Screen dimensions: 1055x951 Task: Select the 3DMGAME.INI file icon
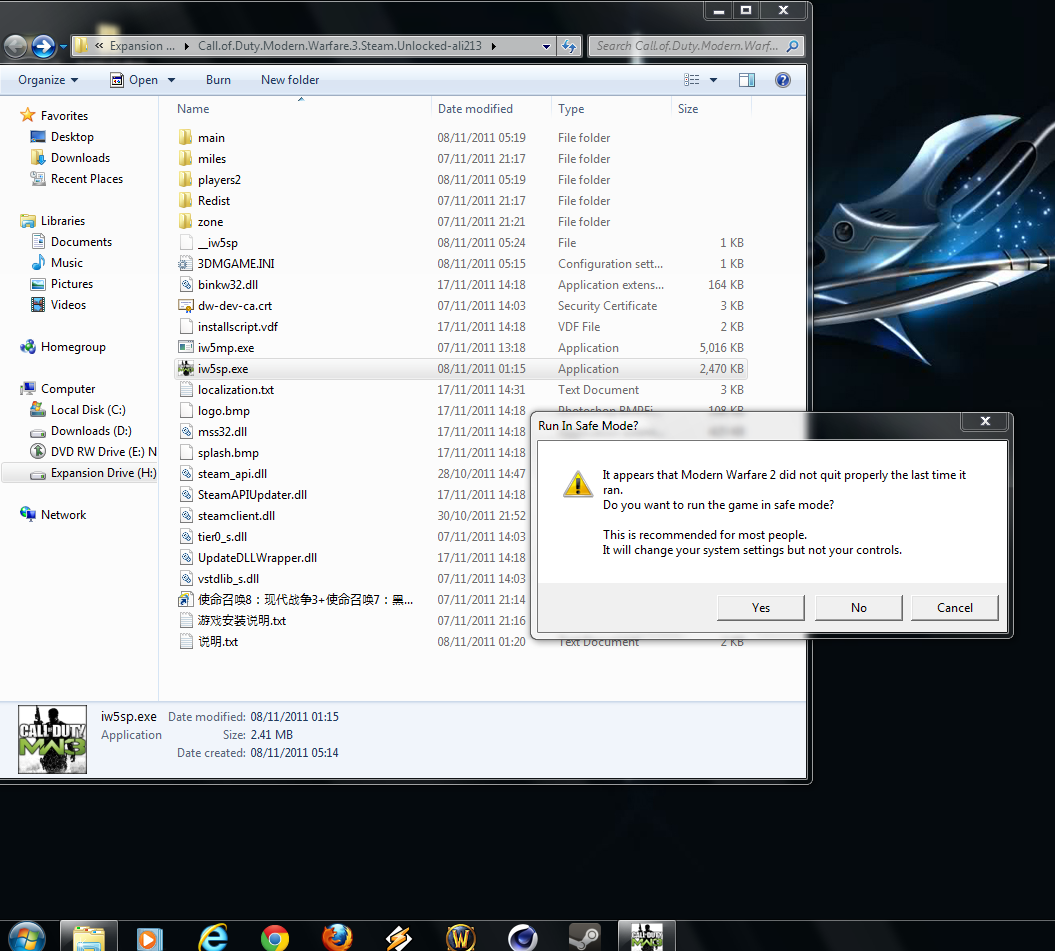point(186,263)
